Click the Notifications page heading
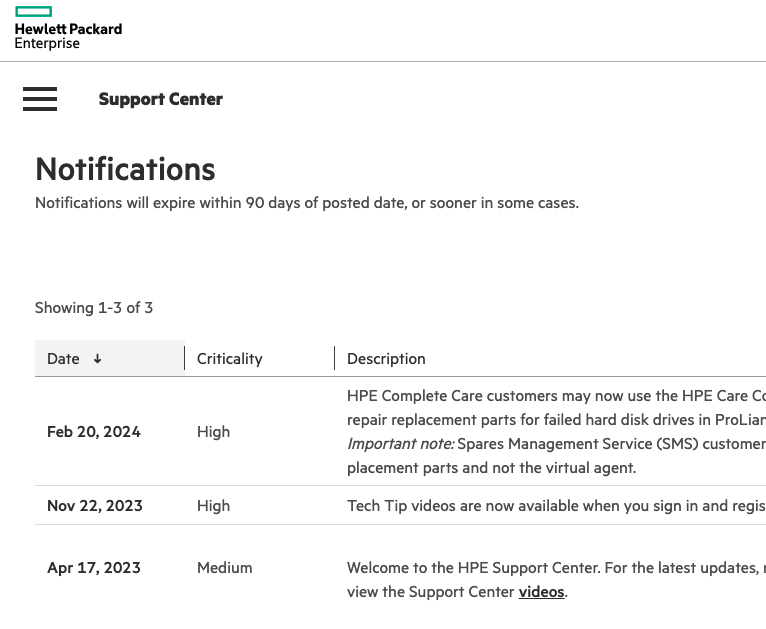Viewport: 766px width, 629px height. pyautogui.click(x=125, y=169)
